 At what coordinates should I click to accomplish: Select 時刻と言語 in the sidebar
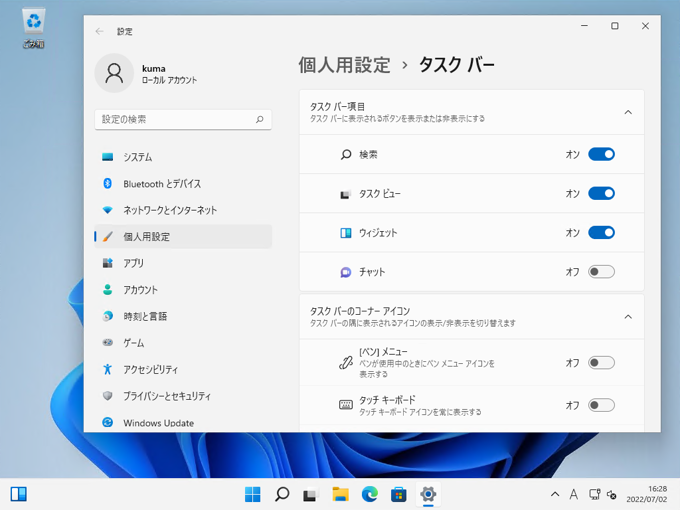[183, 316]
